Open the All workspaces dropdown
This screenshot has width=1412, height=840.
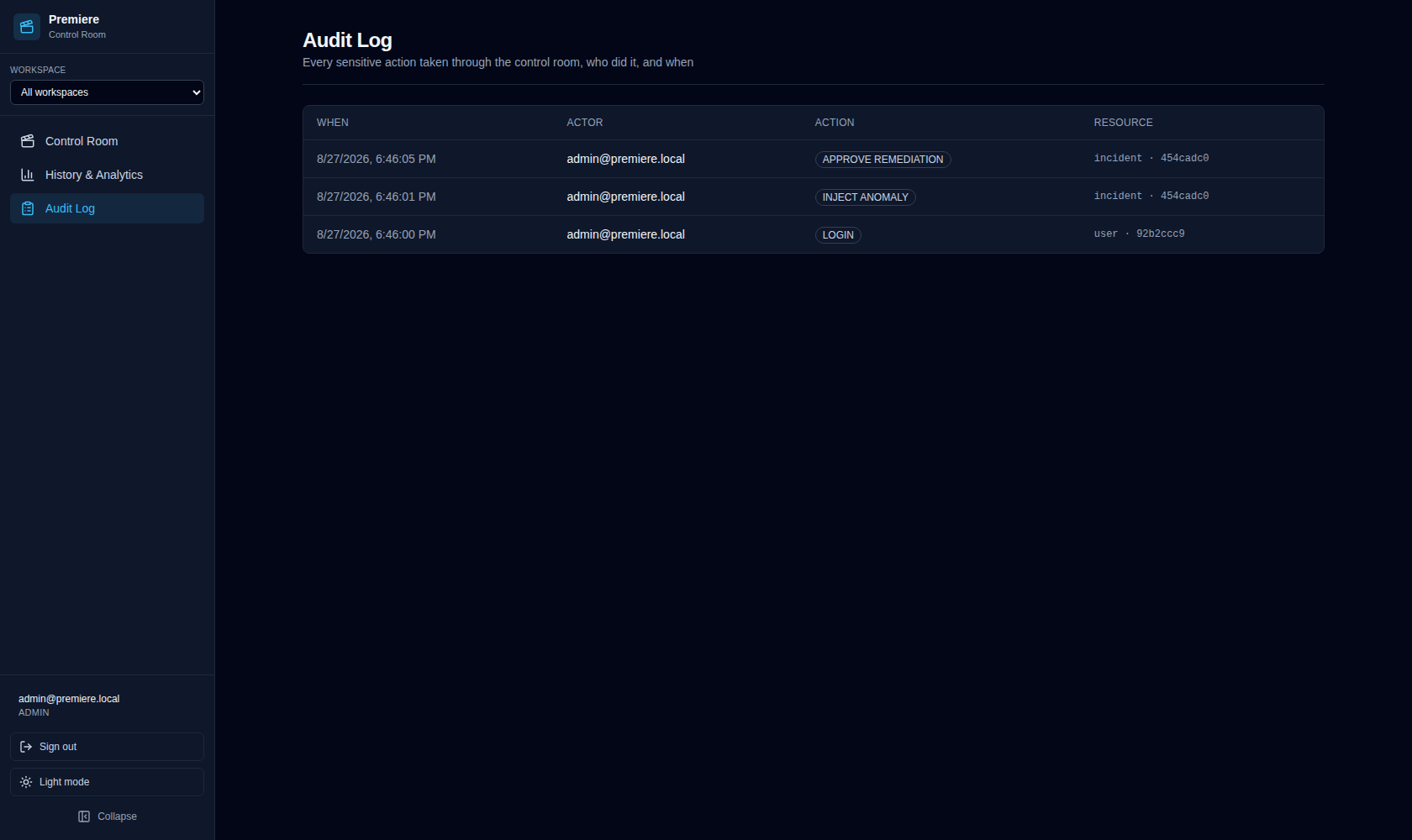click(x=107, y=92)
